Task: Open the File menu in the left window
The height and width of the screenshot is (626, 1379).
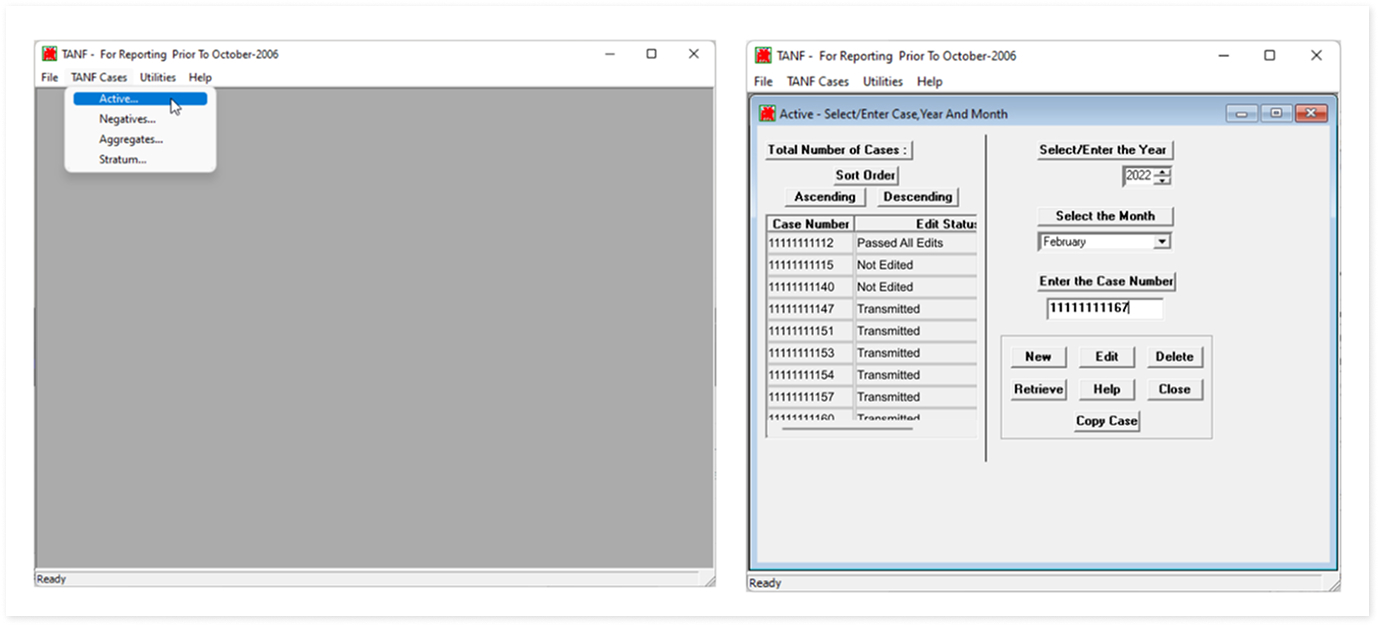Action: coord(50,77)
